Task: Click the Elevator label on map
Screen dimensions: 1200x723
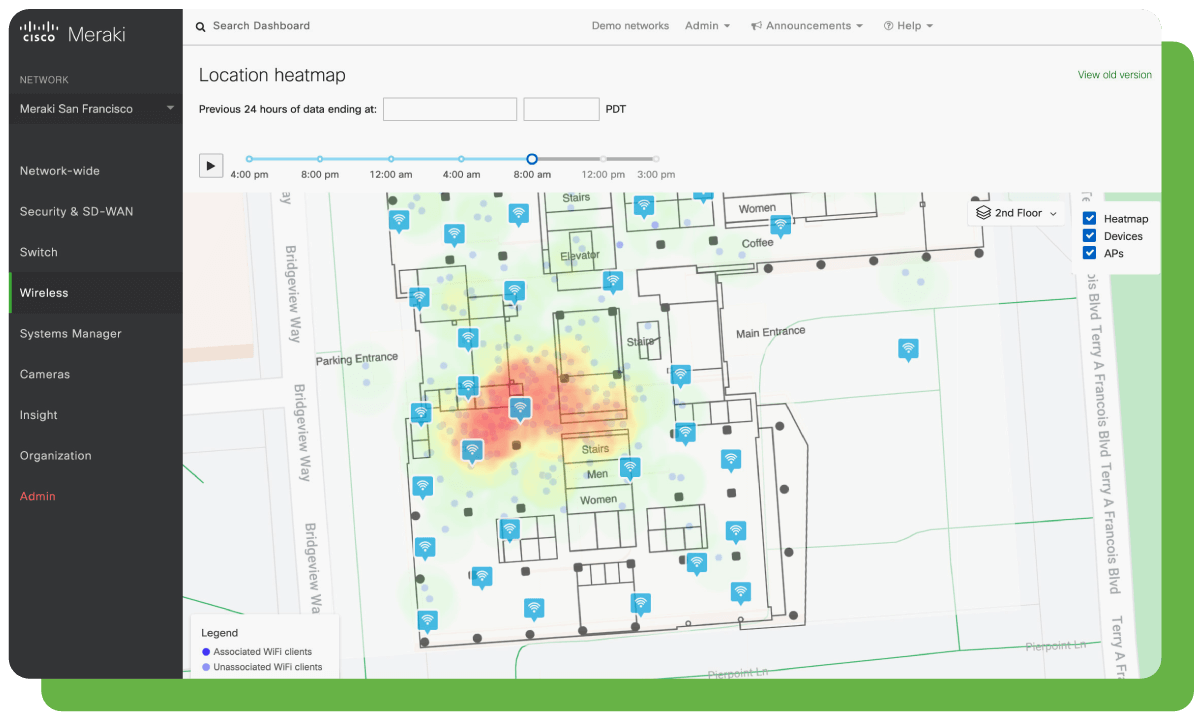Action: point(580,255)
